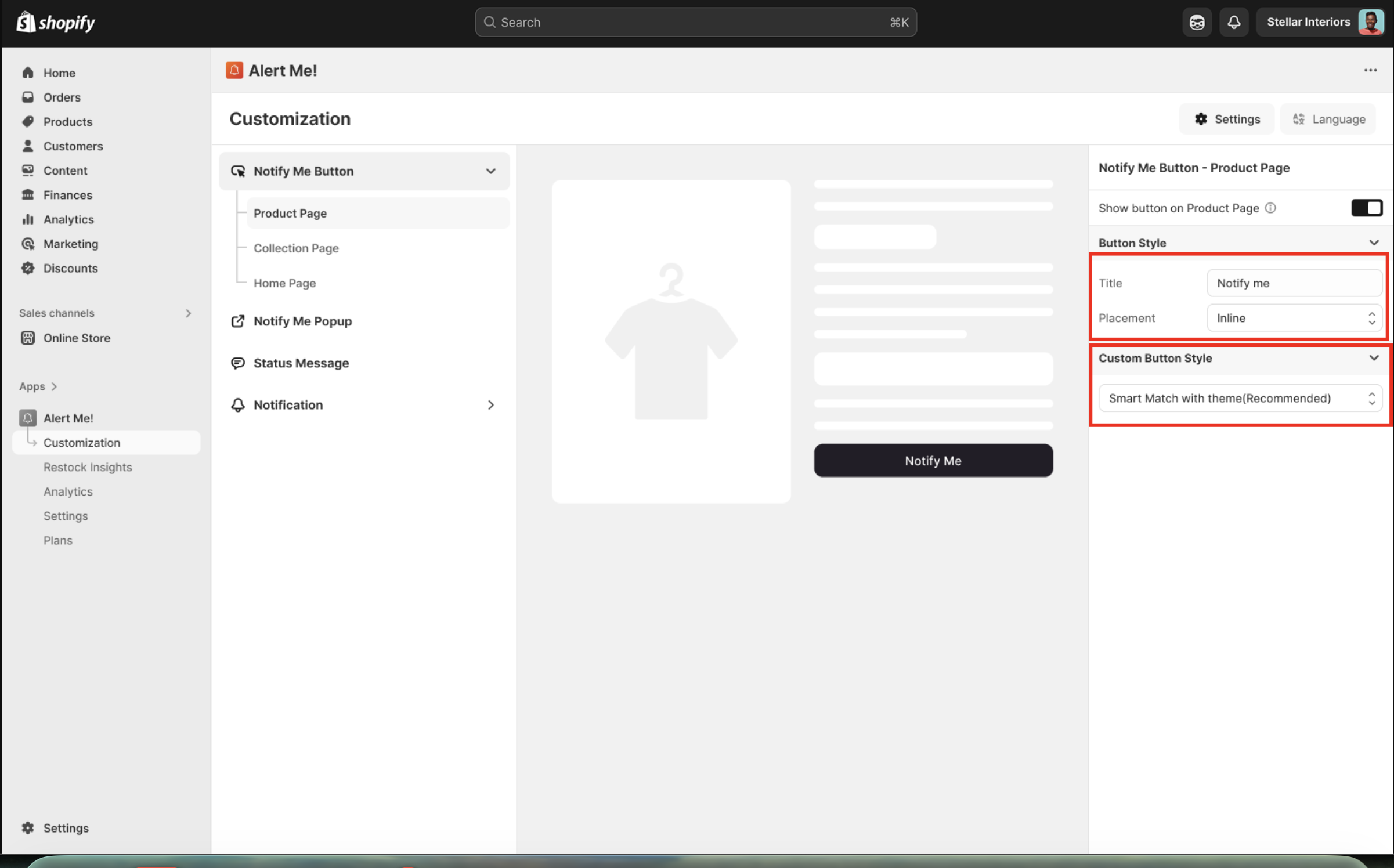Toggle Show button on Product Page
The width and height of the screenshot is (1394, 868).
pyautogui.click(x=1367, y=208)
